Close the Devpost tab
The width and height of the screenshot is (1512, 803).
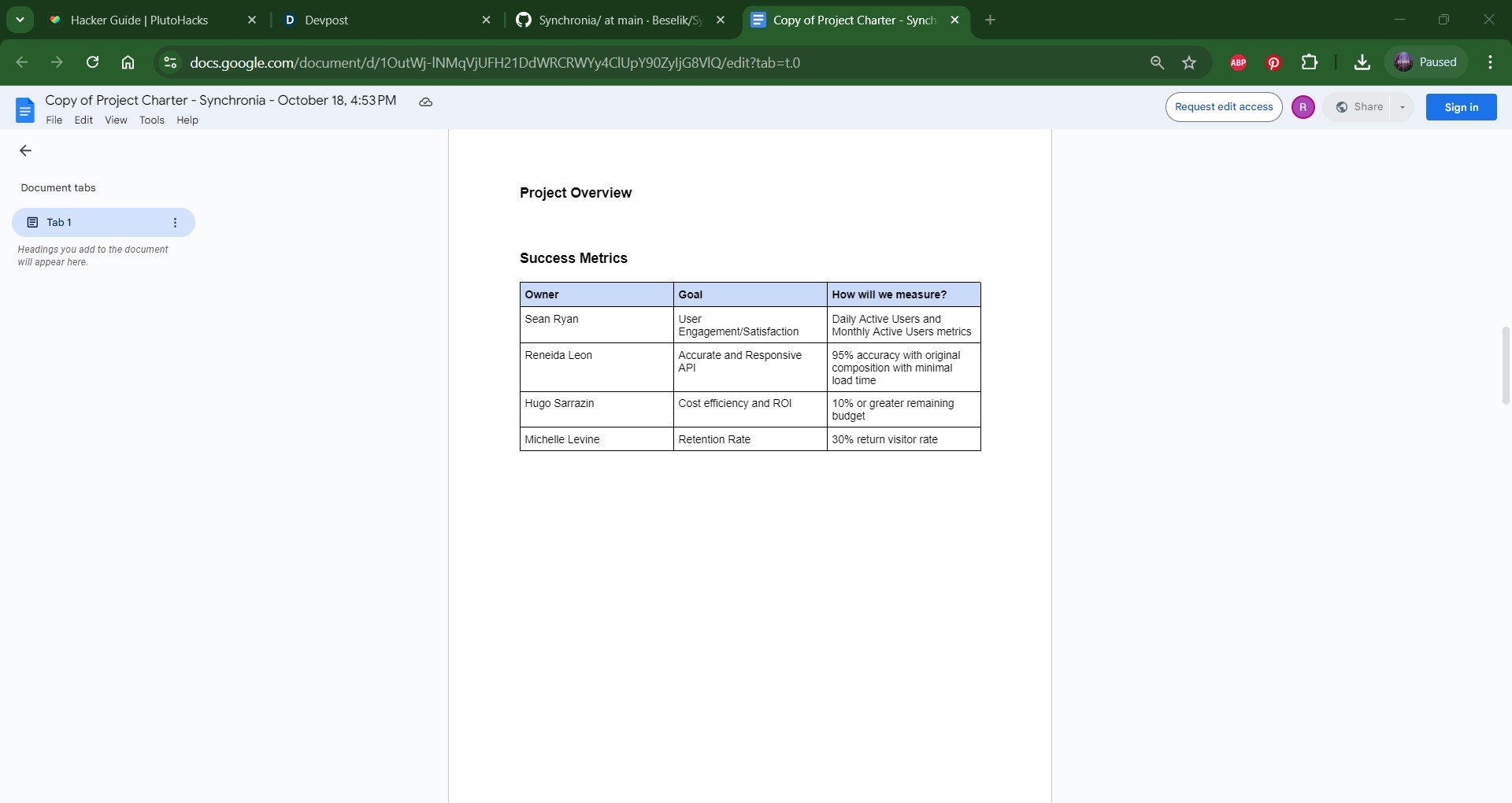point(487,20)
